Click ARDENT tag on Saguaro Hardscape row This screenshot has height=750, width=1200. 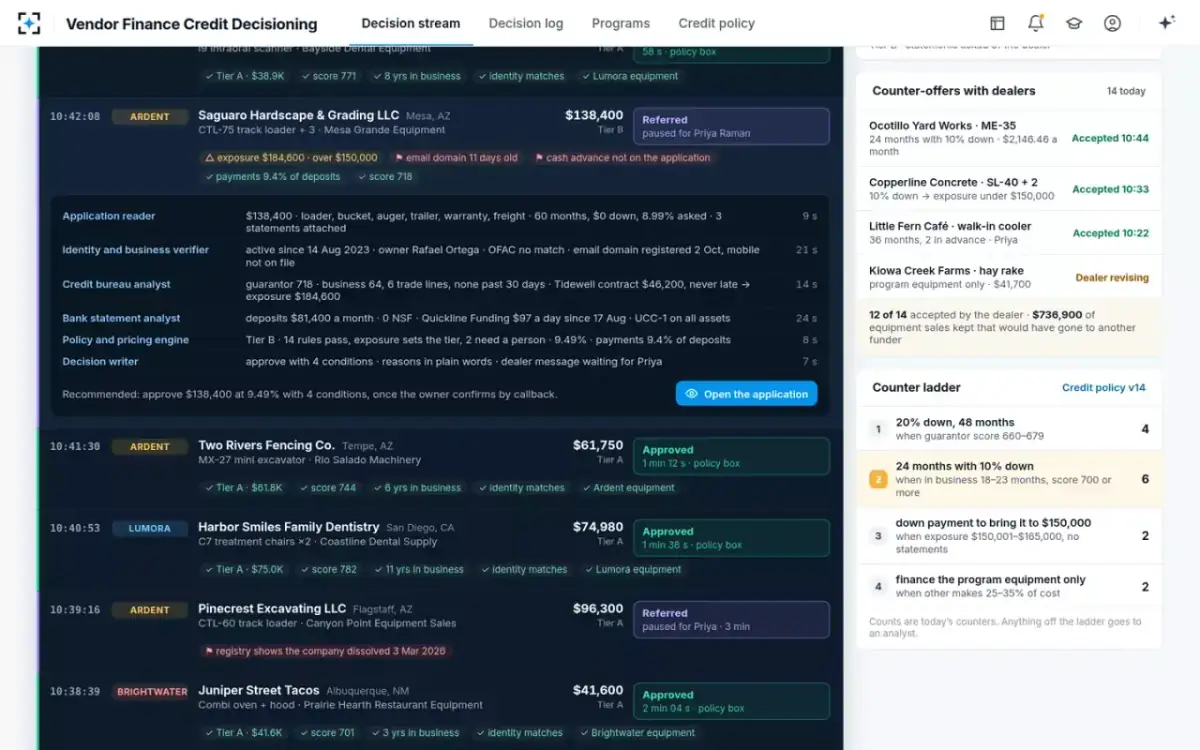(150, 117)
